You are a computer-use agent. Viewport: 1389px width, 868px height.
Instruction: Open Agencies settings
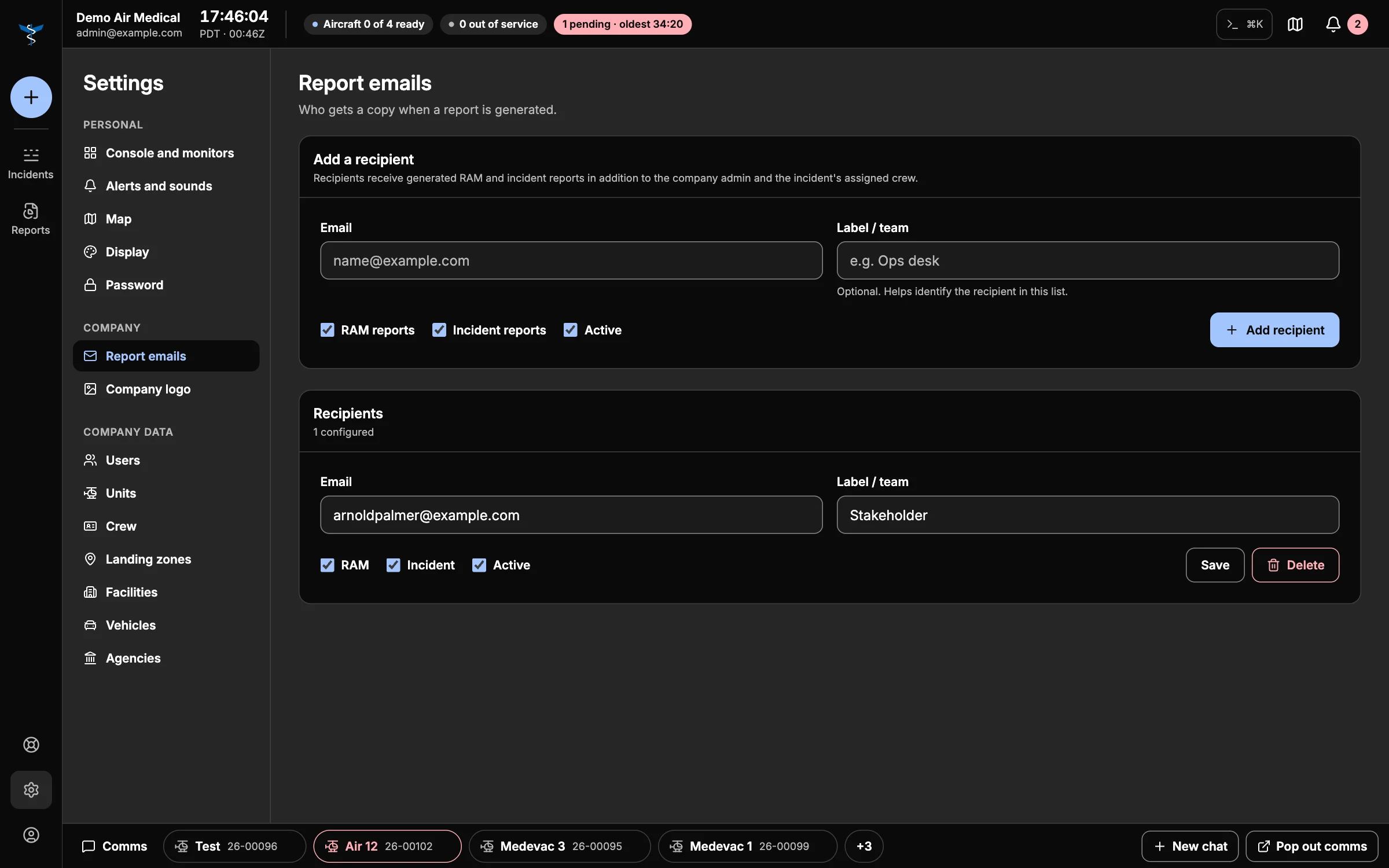(x=166, y=658)
